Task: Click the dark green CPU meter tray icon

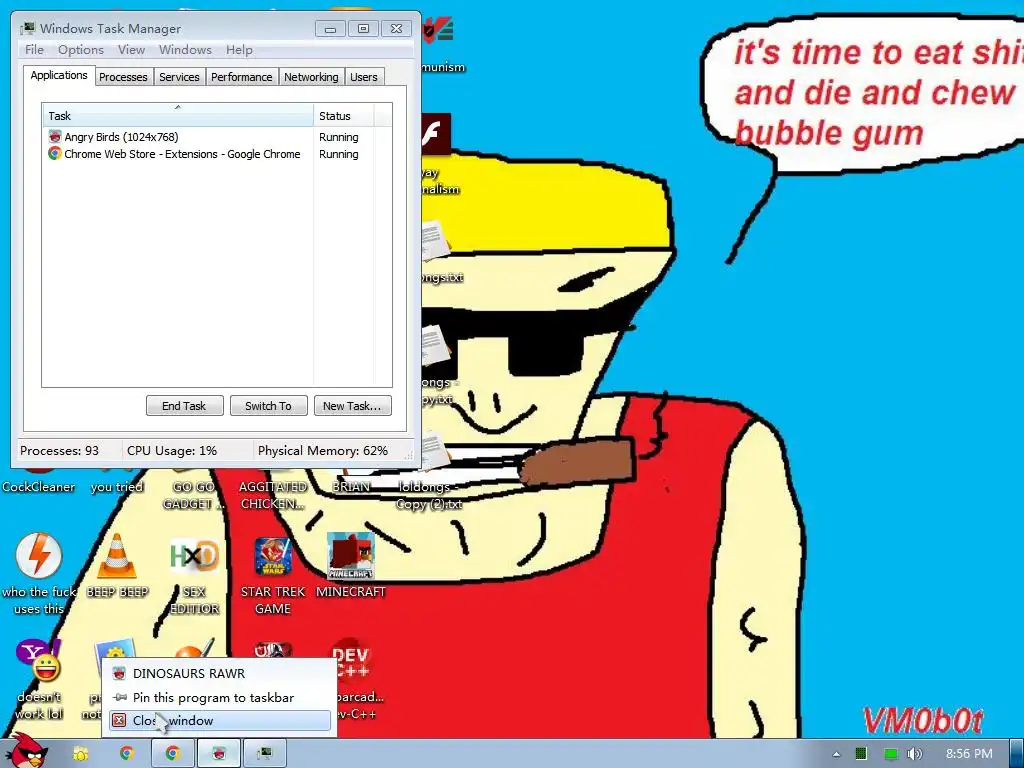Action: 861,754
